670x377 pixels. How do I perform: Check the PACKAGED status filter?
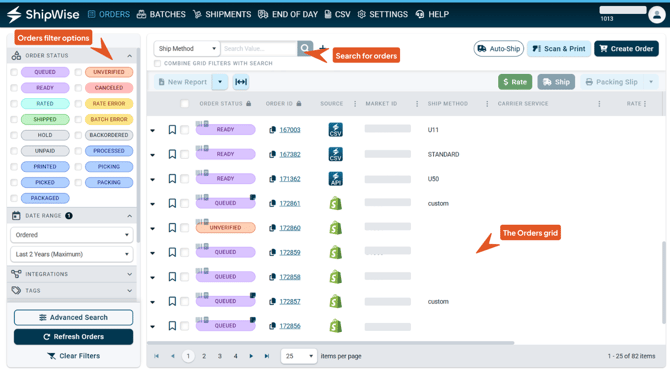click(14, 198)
